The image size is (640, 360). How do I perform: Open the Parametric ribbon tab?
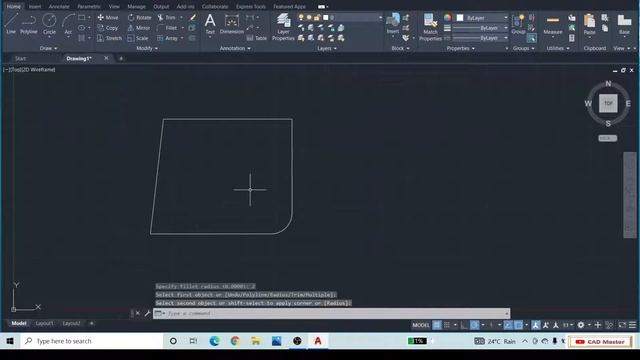click(x=89, y=7)
